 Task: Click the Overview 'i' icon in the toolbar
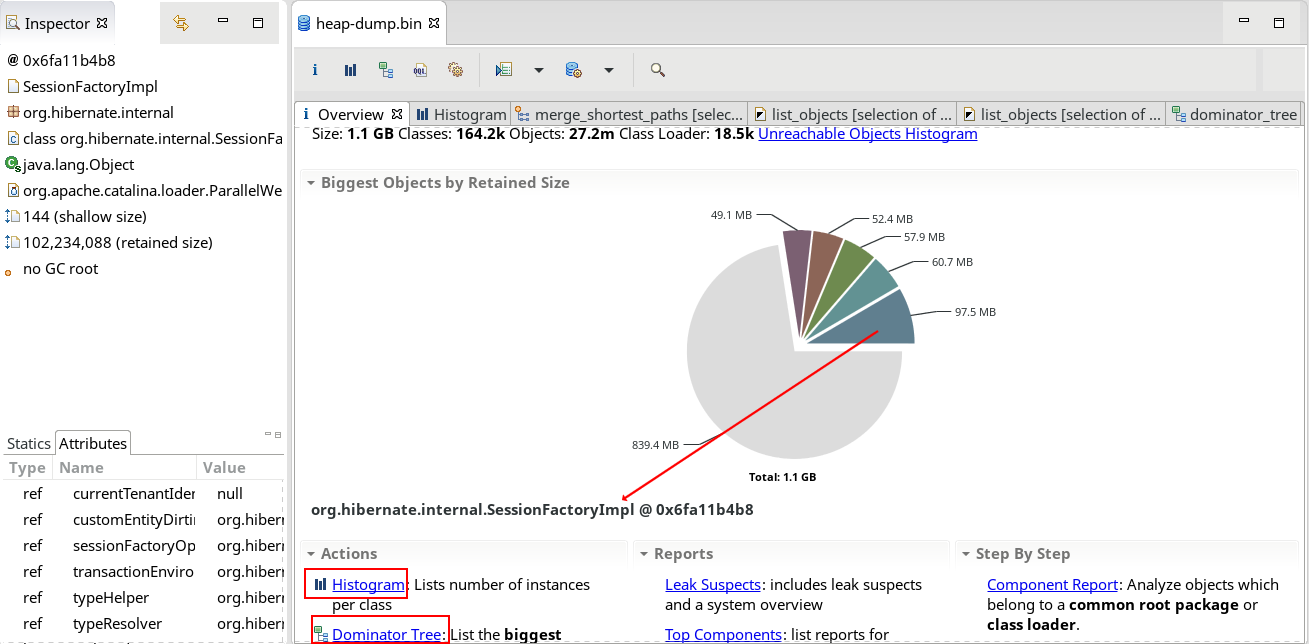click(315, 70)
